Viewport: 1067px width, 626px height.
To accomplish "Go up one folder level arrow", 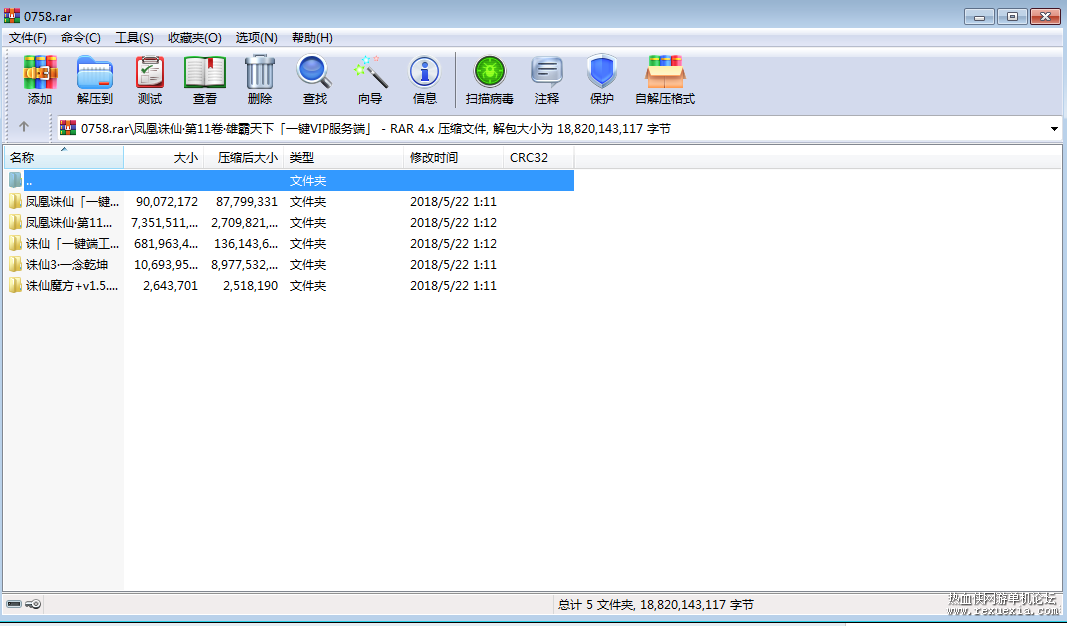I will 24,127.
